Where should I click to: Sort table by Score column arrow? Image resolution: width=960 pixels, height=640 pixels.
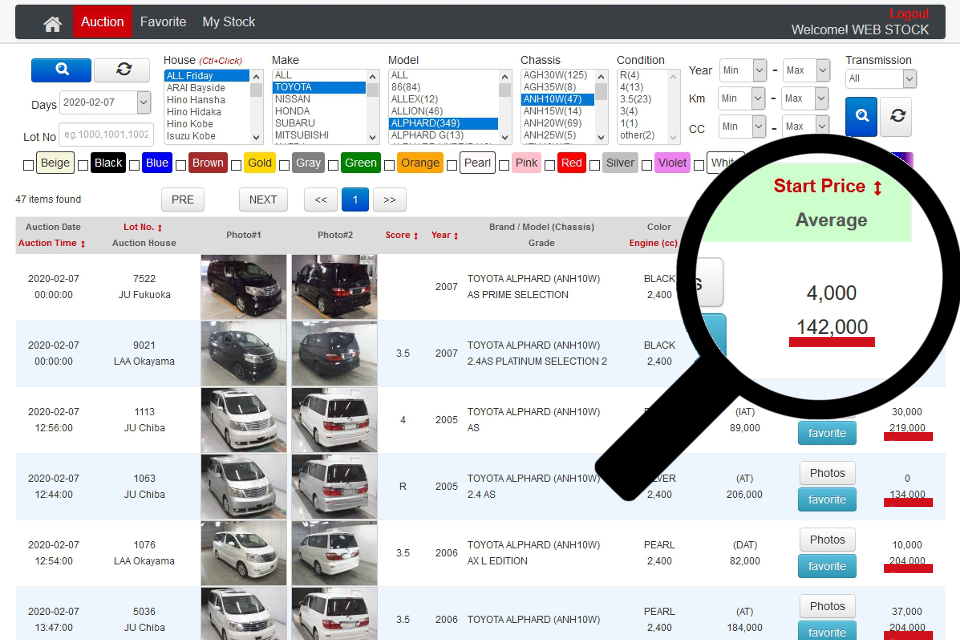tap(415, 236)
